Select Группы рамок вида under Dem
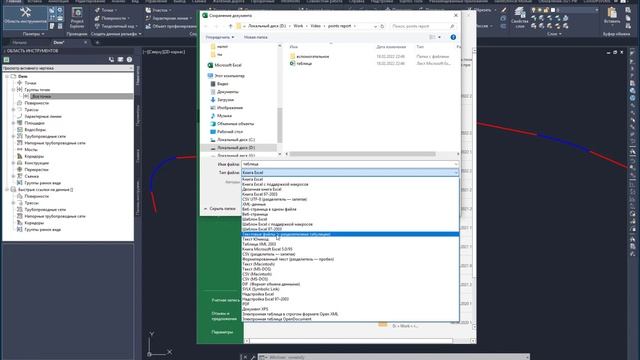The image size is (640, 360). pyautogui.click(x=42, y=183)
